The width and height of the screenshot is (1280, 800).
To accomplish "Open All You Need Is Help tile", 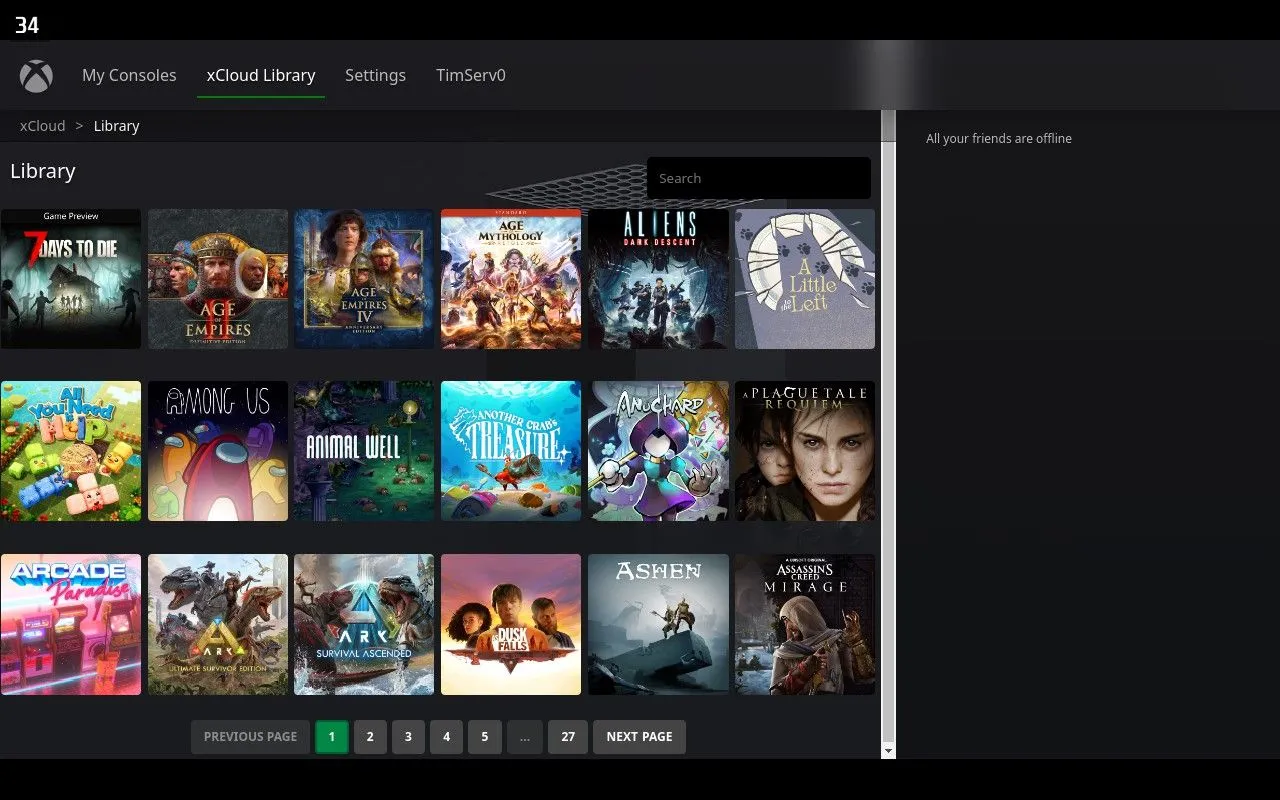I will coord(71,451).
